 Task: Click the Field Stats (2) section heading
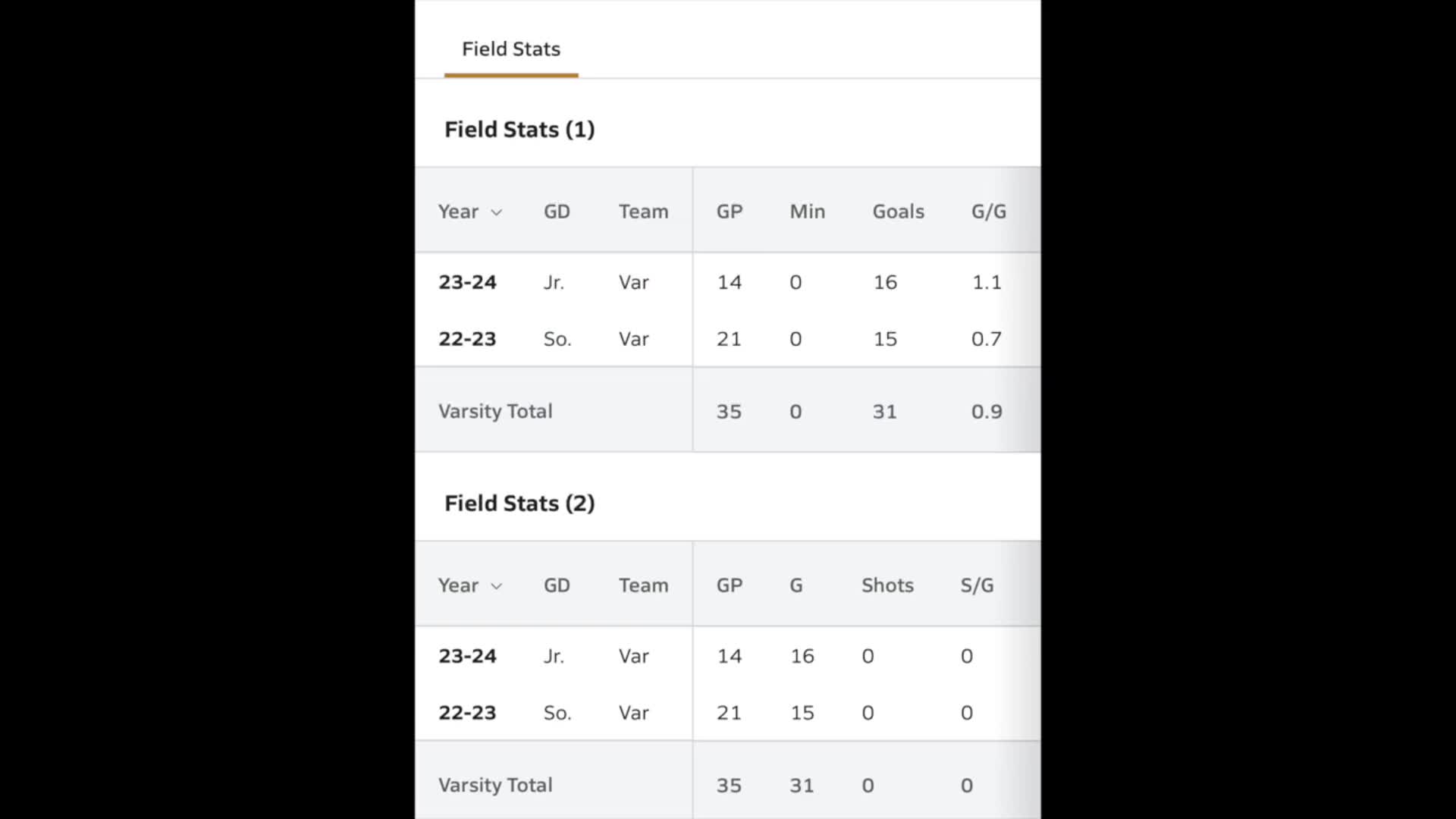pos(519,504)
